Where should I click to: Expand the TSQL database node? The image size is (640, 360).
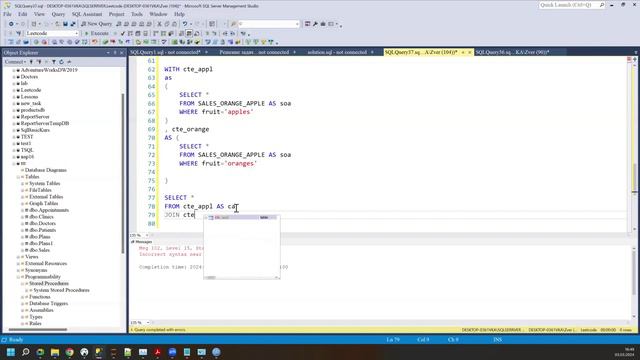point(14,150)
